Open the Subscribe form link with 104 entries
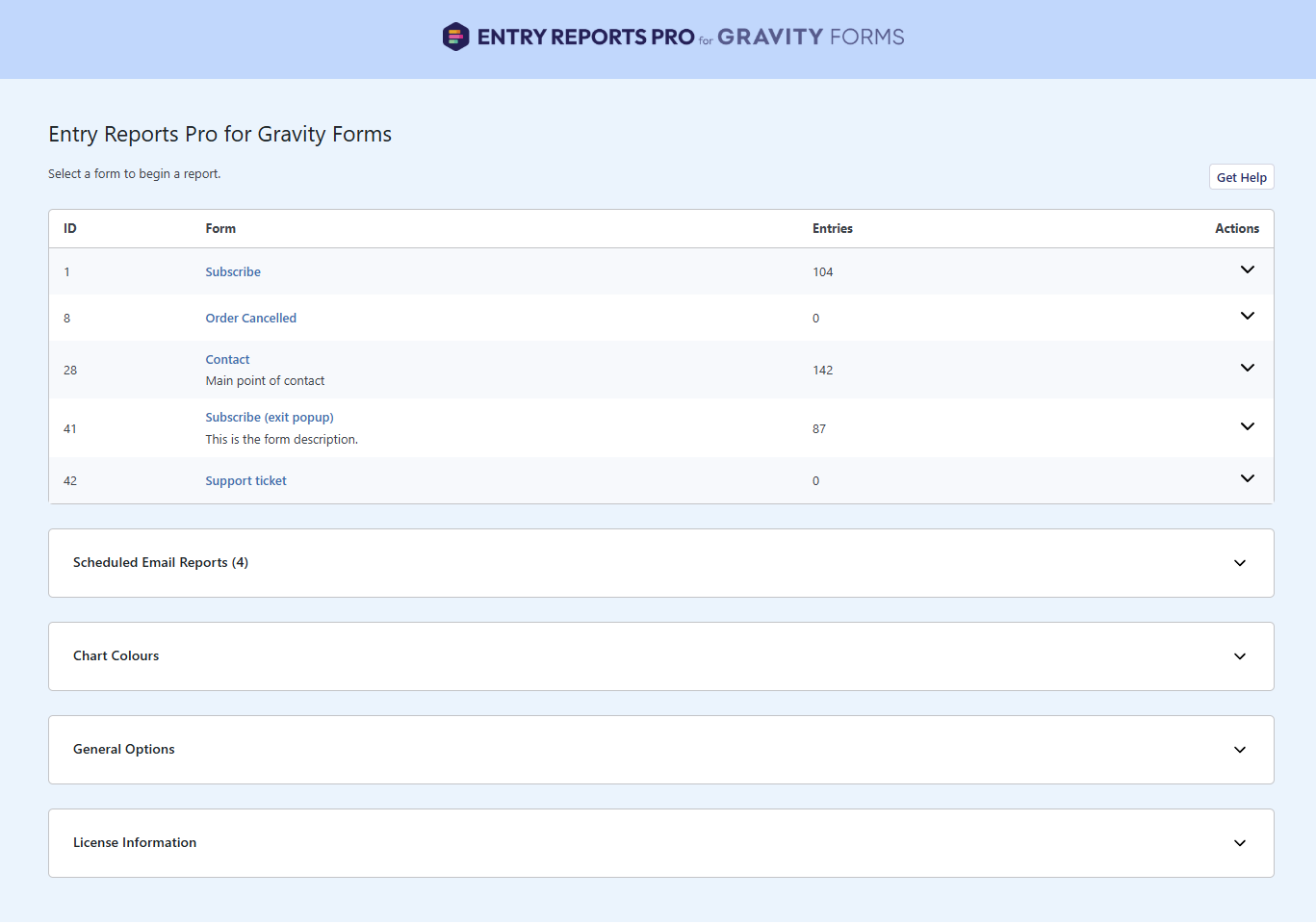The height and width of the screenshot is (924, 1316). [x=233, y=271]
